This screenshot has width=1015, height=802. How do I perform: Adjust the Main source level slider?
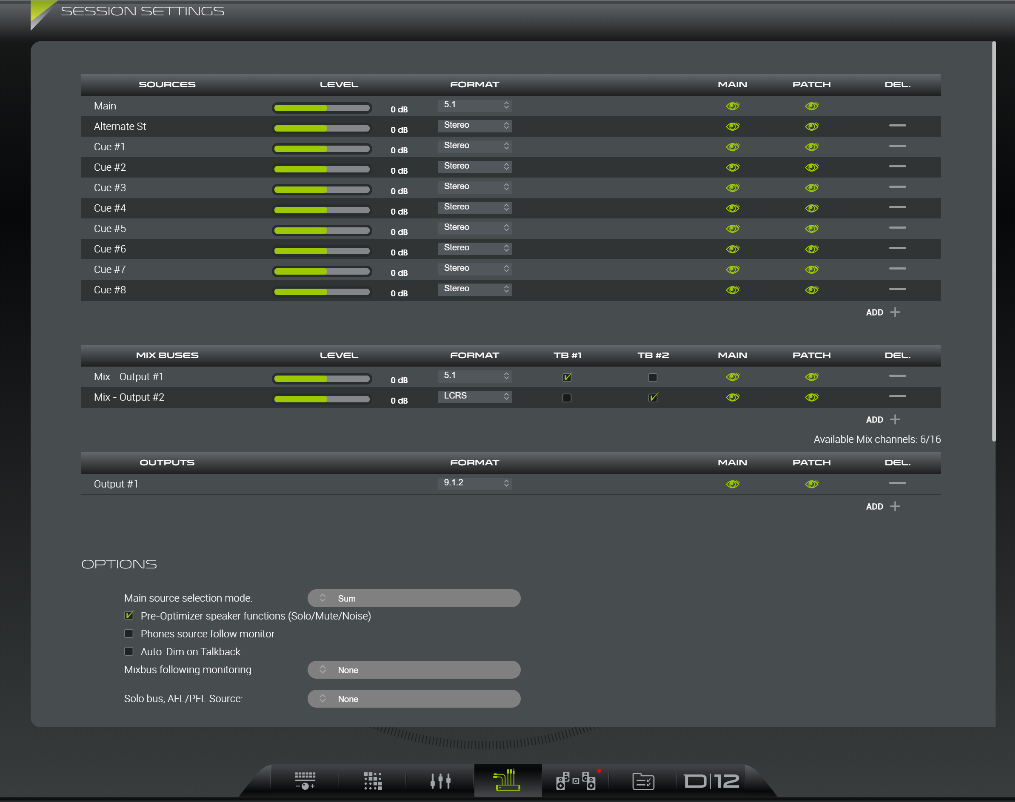pyautogui.click(x=322, y=108)
